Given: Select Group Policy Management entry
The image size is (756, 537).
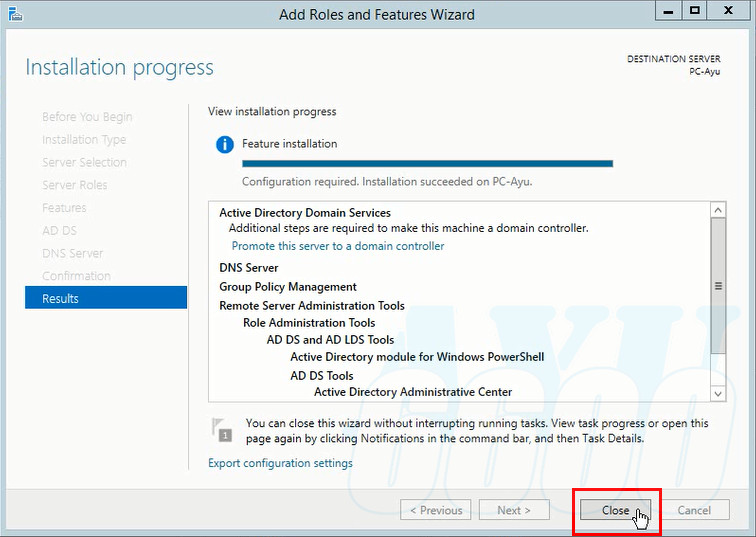Looking at the screenshot, I should pos(288,287).
